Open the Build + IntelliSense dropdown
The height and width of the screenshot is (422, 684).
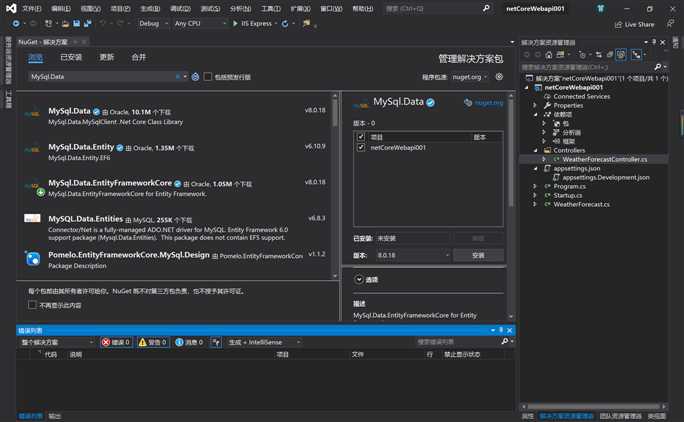click(264, 342)
